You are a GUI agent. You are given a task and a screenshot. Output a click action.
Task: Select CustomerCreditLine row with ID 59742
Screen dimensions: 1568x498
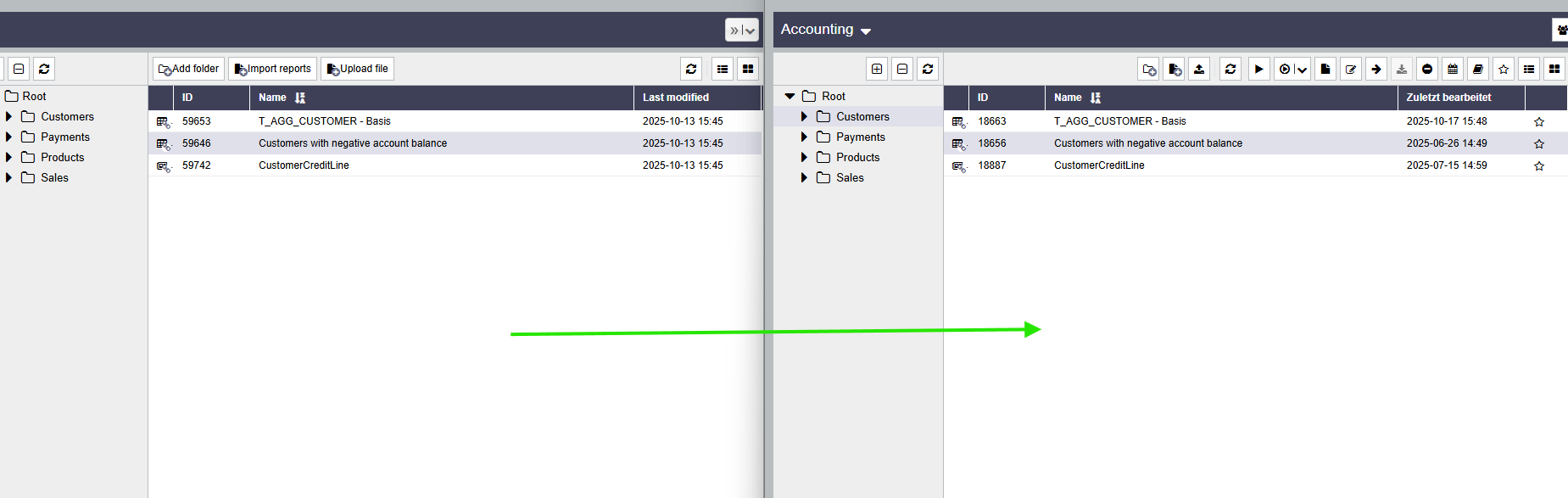tap(304, 165)
